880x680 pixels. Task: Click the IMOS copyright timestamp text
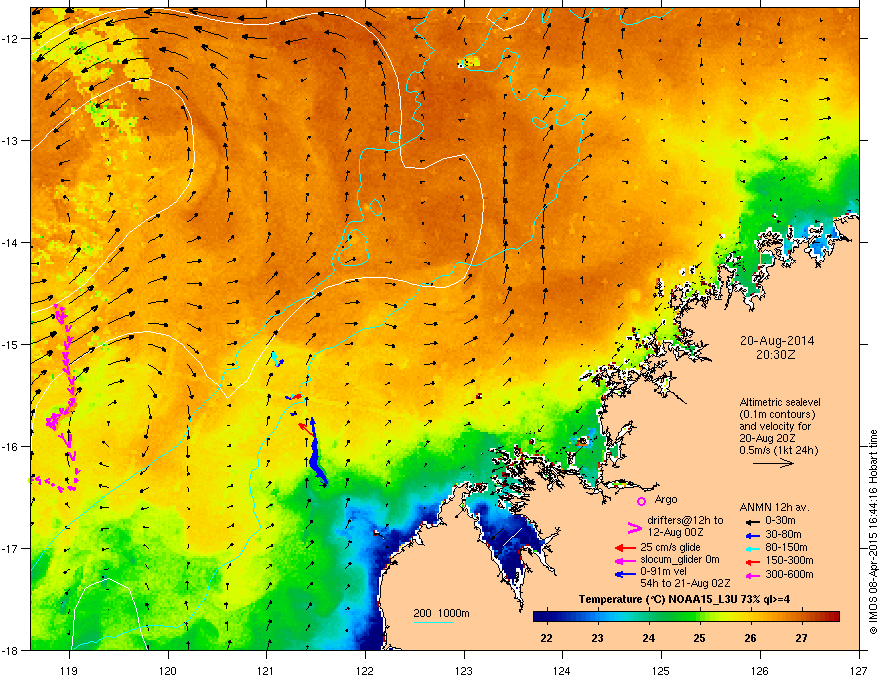[x=873, y=532]
